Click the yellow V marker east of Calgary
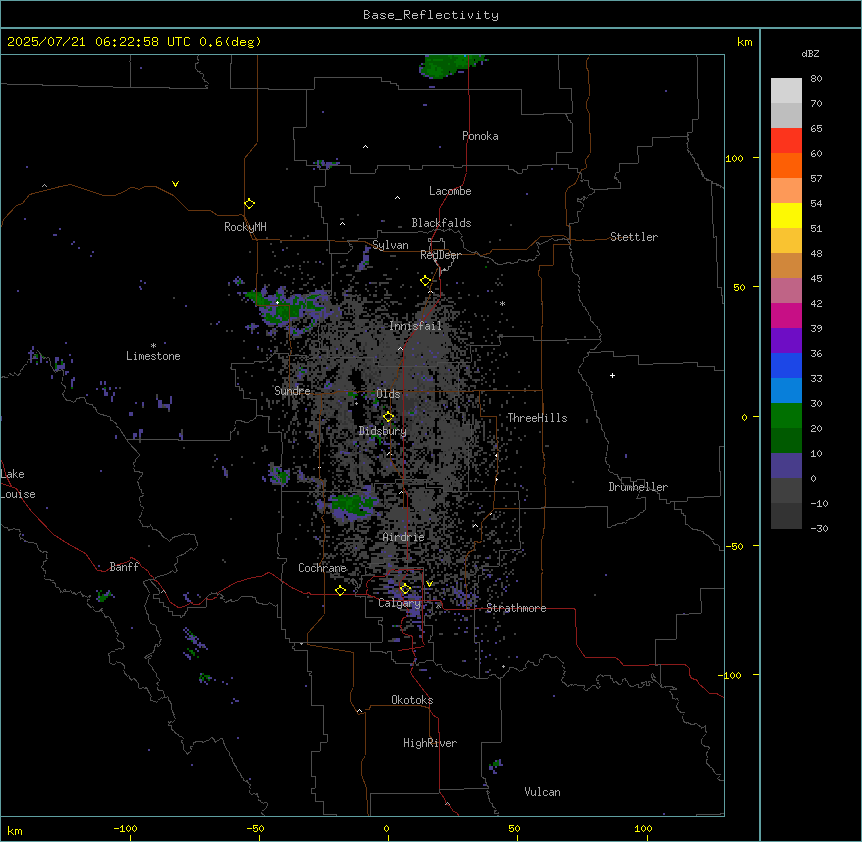The height and width of the screenshot is (842, 862). (x=429, y=584)
